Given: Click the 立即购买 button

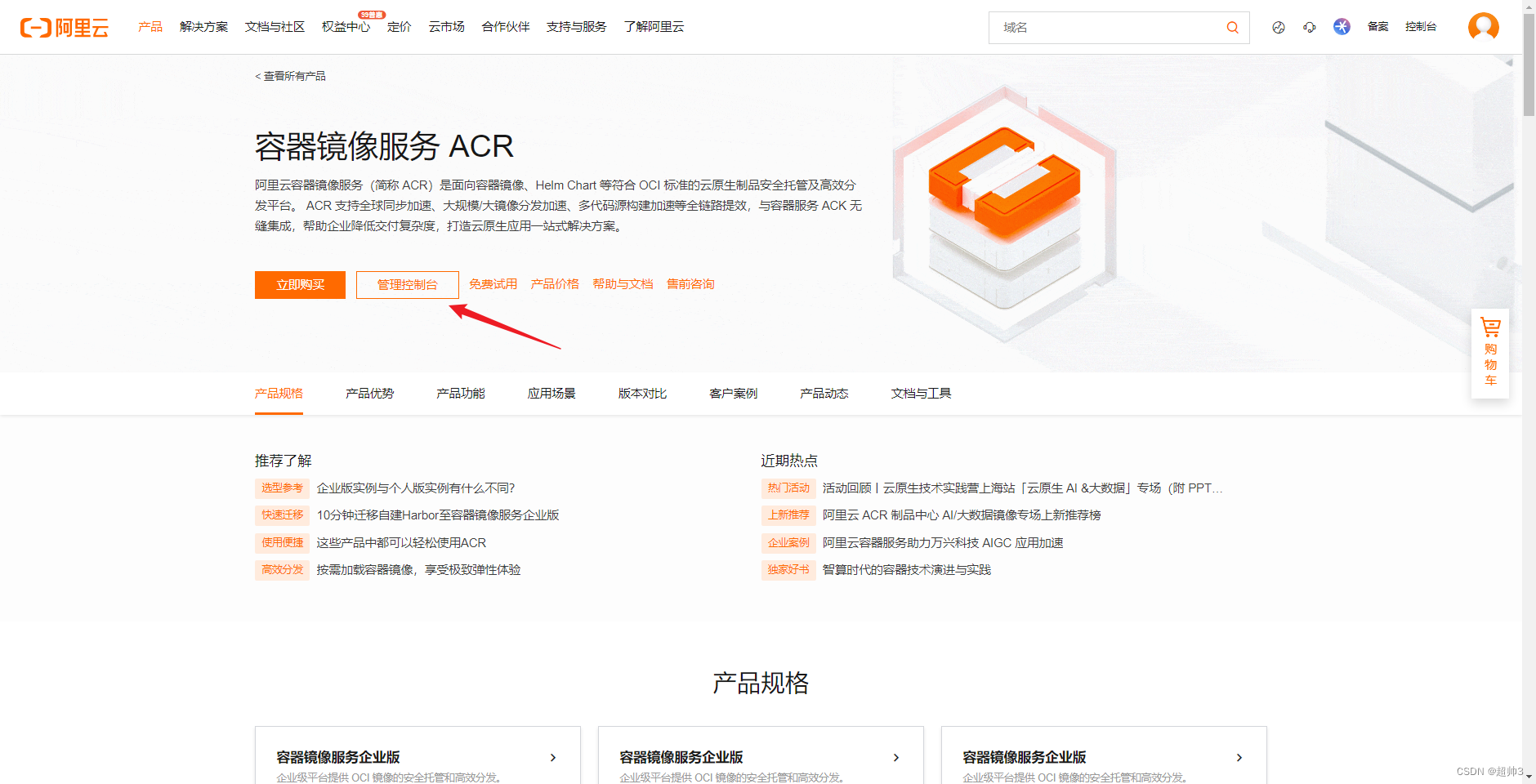Looking at the screenshot, I should click(x=300, y=285).
